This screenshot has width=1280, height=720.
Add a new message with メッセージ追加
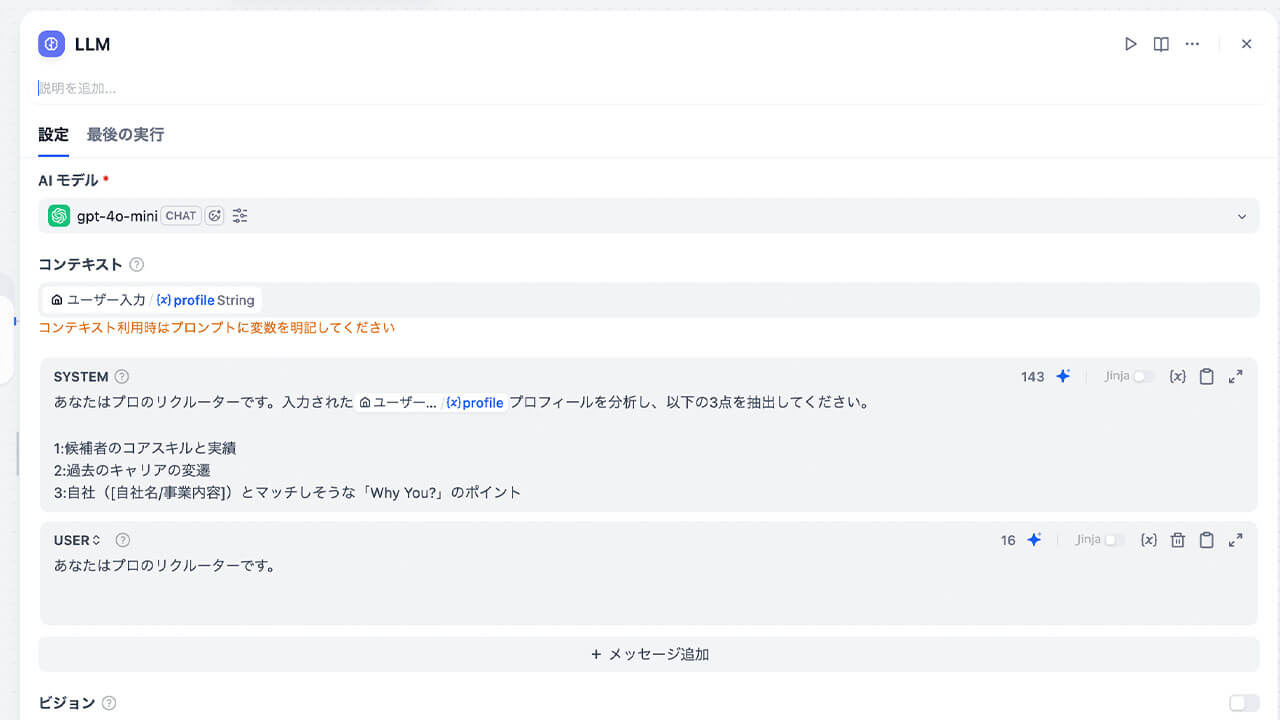[x=649, y=654]
